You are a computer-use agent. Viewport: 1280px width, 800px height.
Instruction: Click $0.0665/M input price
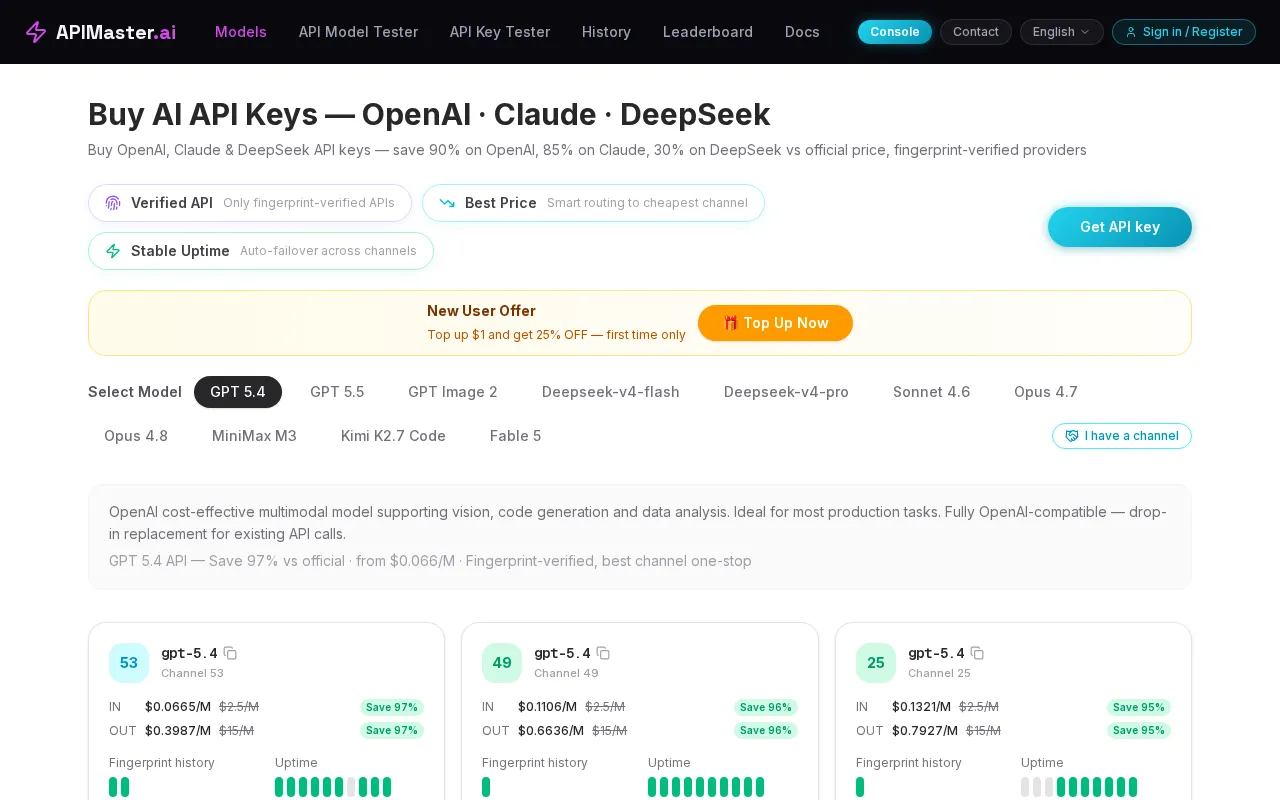[x=178, y=707]
